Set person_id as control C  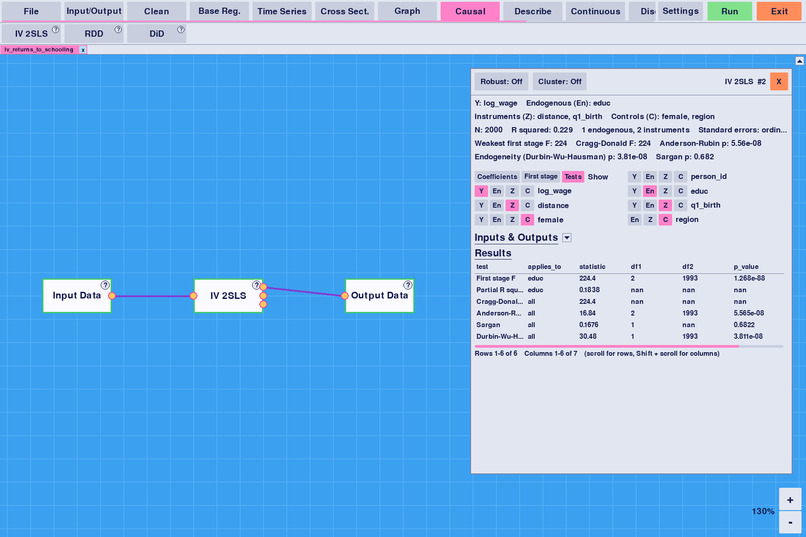[x=681, y=177]
